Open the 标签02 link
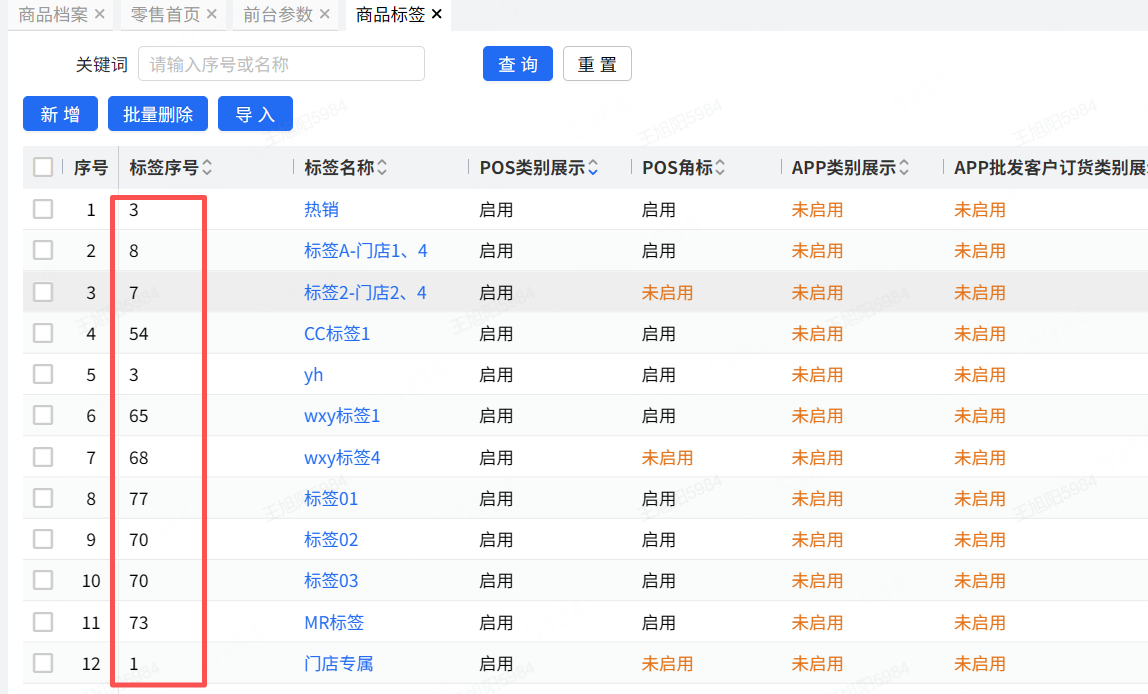 [x=331, y=540]
